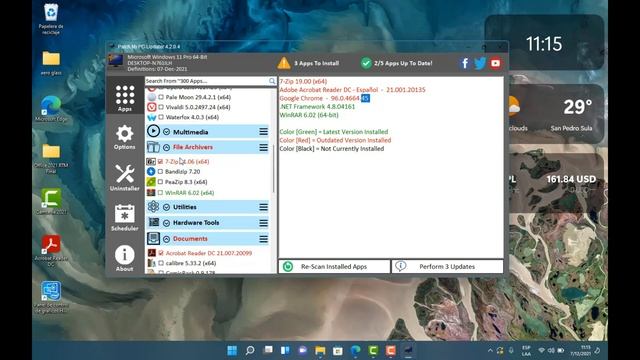
Task: Select the File Archivers category header
Action: coord(208,147)
